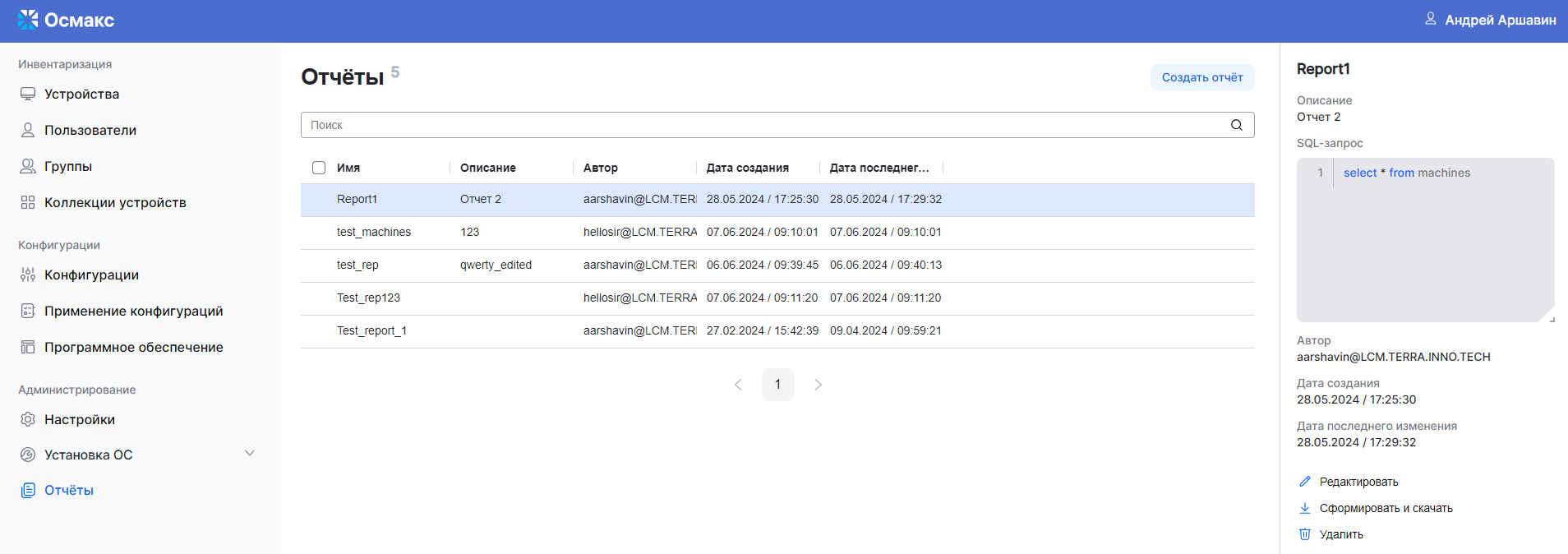
Task: Expand the Установка ОС submenu chevron
Action: tap(250, 454)
